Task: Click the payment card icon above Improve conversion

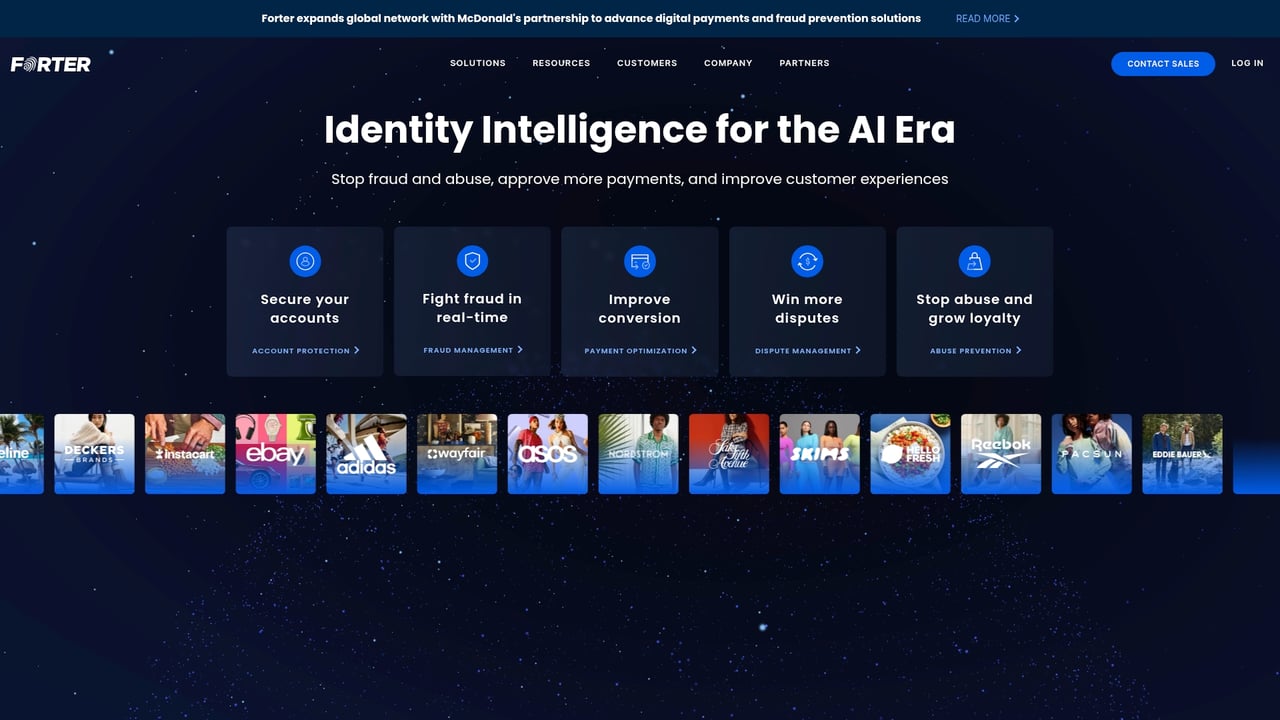Action: (639, 261)
